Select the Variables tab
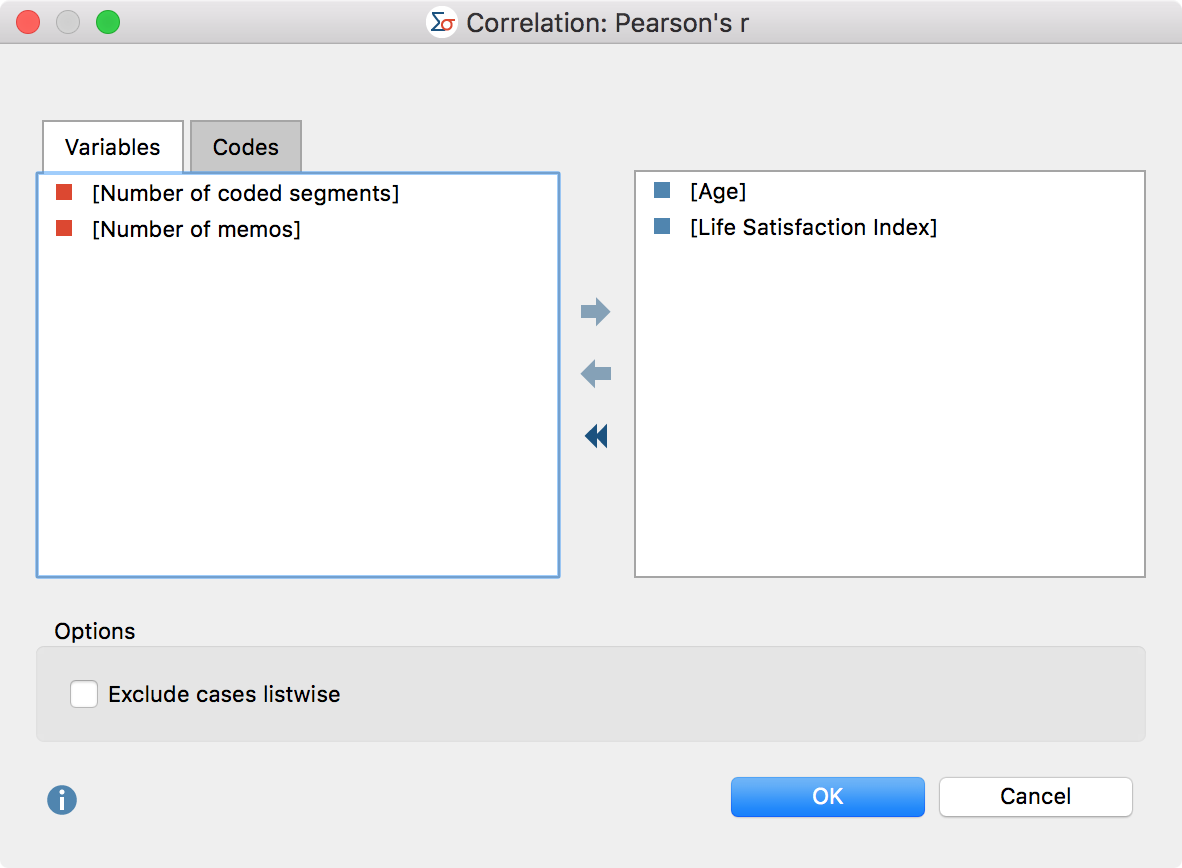The image size is (1182, 868). pos(112,147)
